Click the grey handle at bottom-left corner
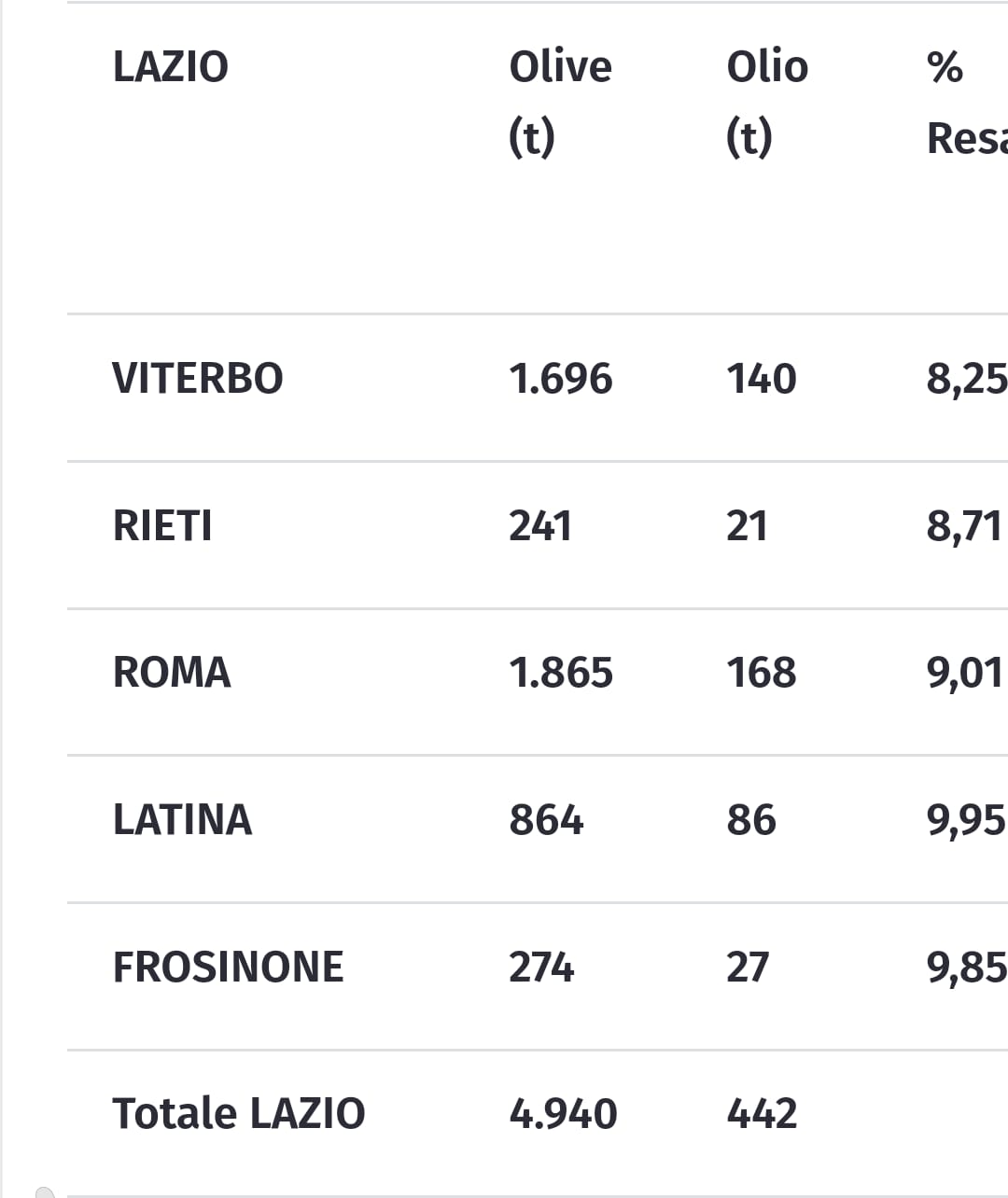 point(44,1191)
